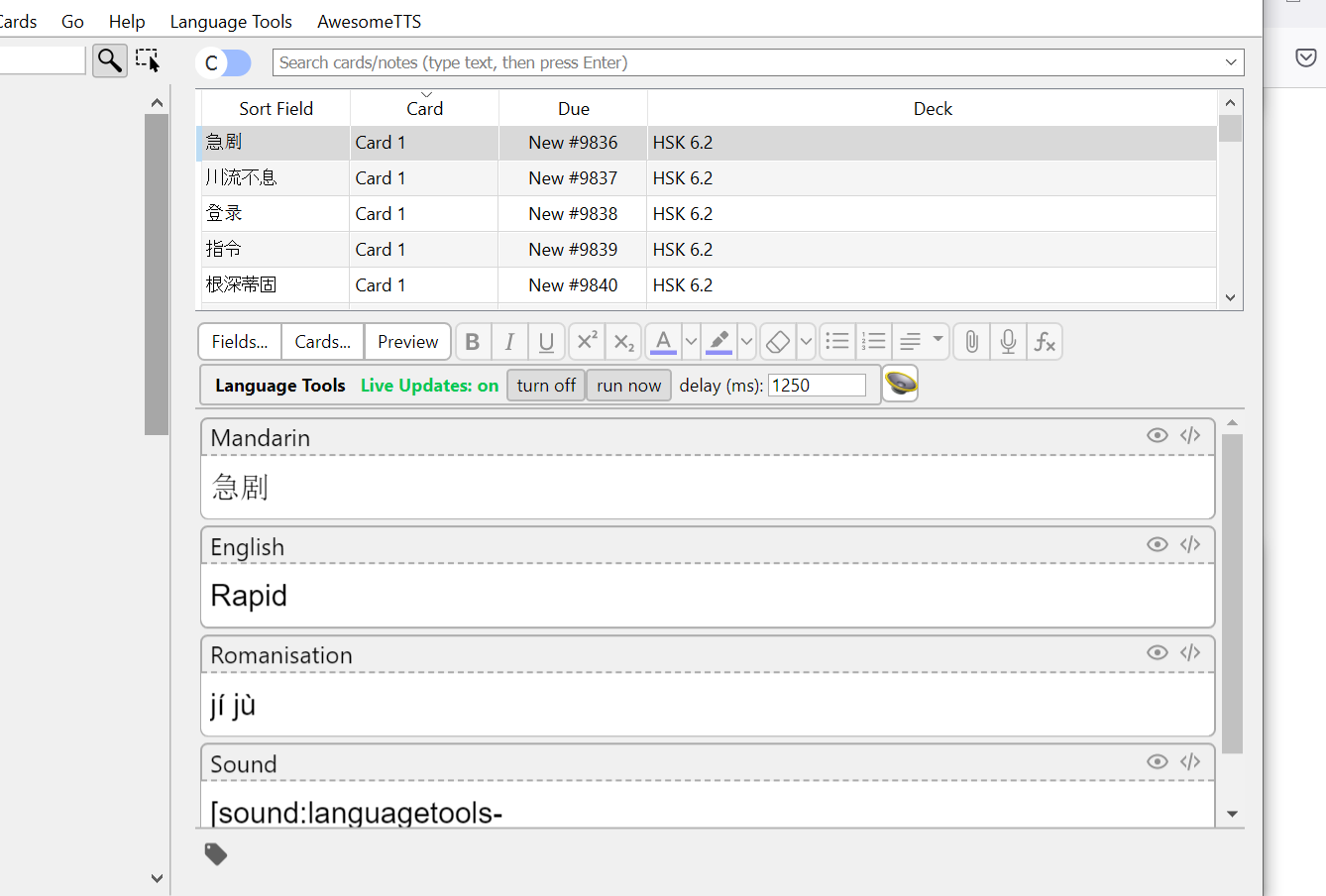1326x896 pixels.
Task: Open the text alignment dropdown
Action: (x=936, y=341)
